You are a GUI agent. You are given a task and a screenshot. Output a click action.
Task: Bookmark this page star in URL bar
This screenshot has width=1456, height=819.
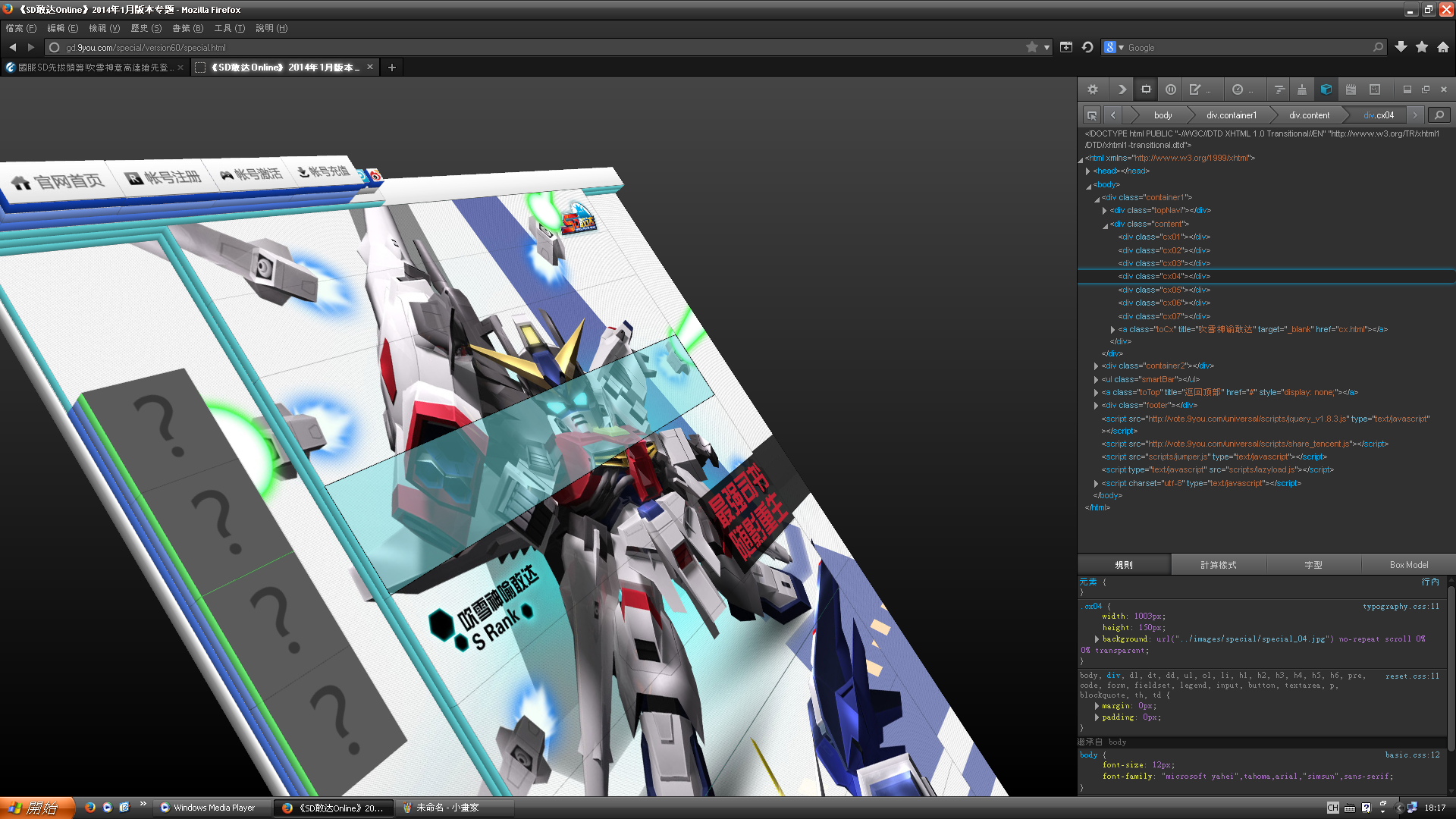[1032, 47]
